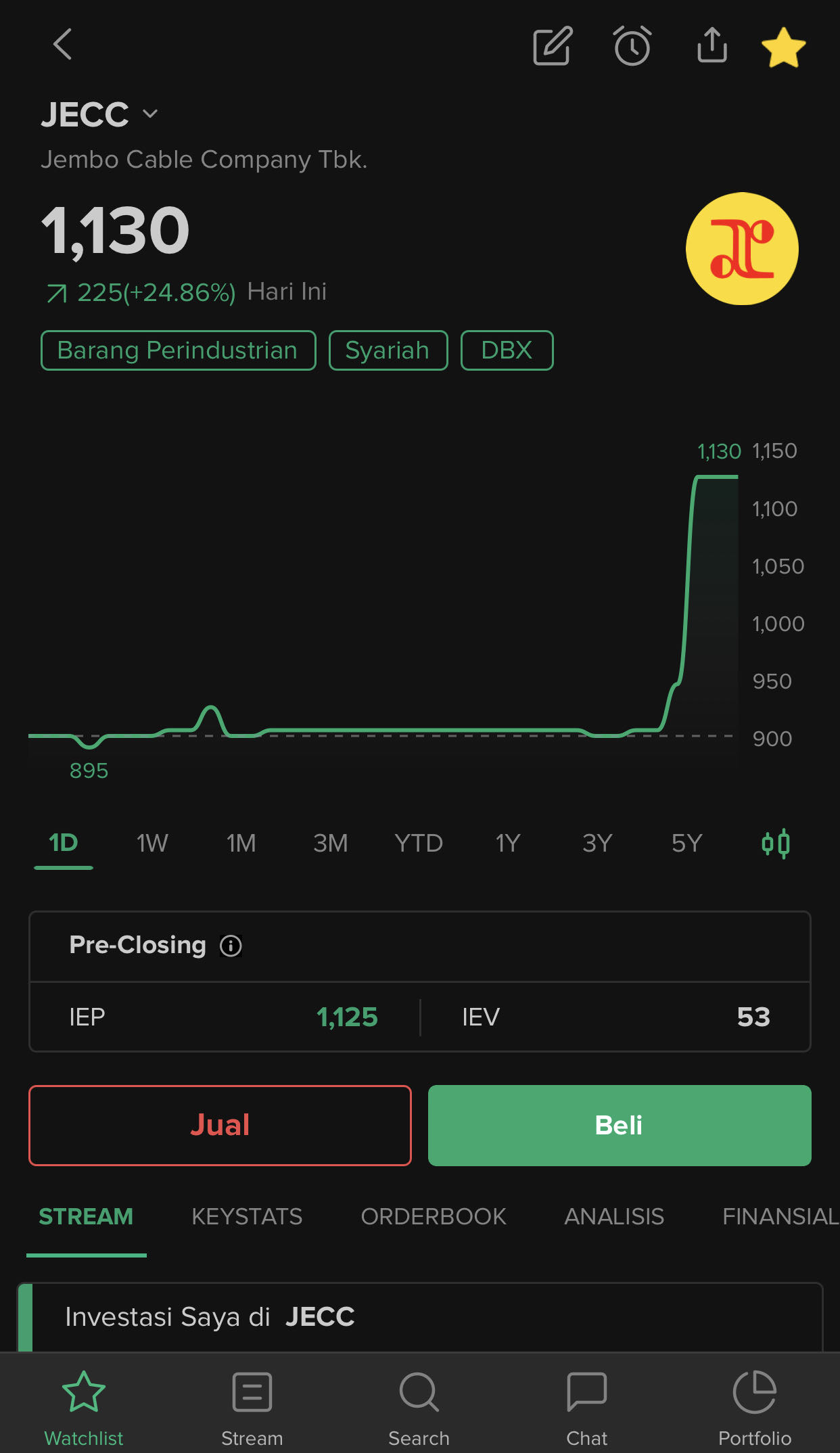Select the YTD chart range
The image size is (840, 1453).
419,844
